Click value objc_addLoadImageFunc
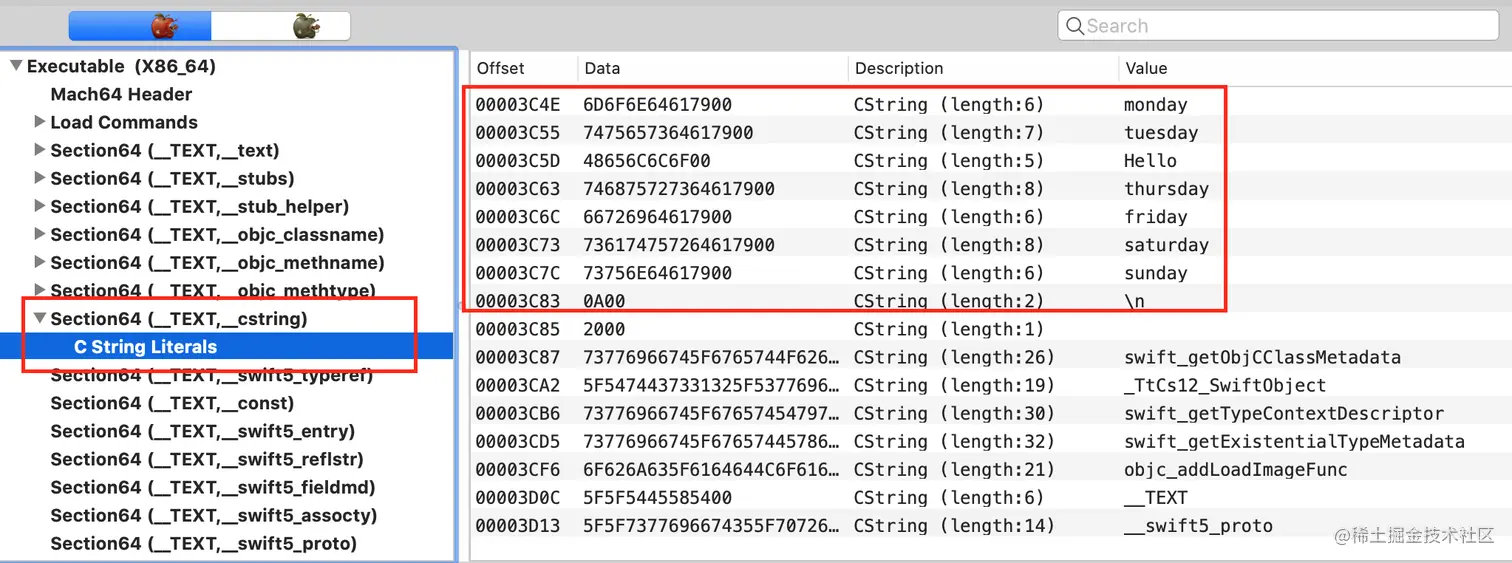Image resolution: width=1512 pixels, height=563 pixels. coord(1236,469)
